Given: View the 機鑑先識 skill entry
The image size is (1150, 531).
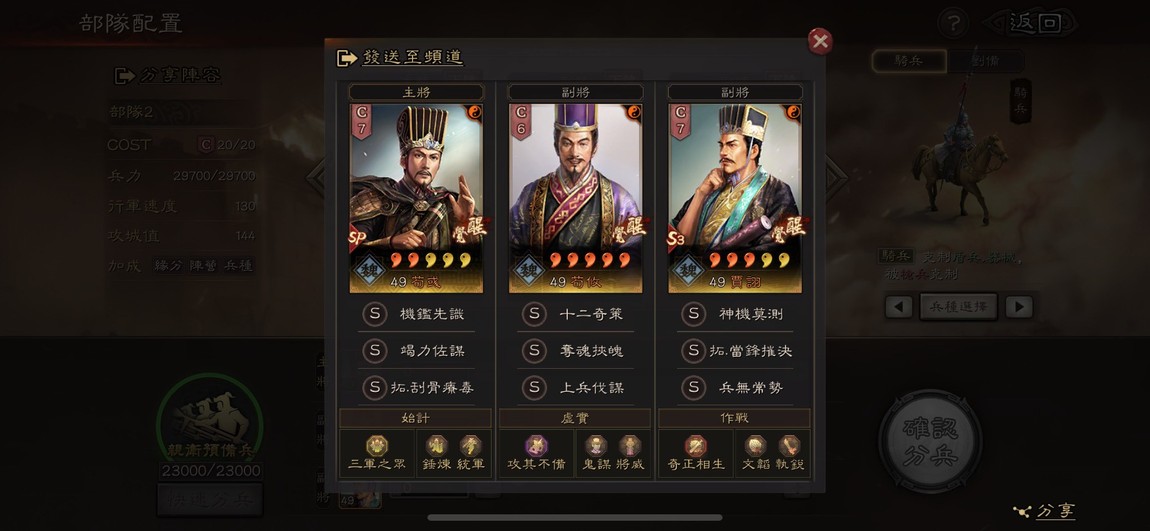Looking at the screenshot, I should [416, 315].
